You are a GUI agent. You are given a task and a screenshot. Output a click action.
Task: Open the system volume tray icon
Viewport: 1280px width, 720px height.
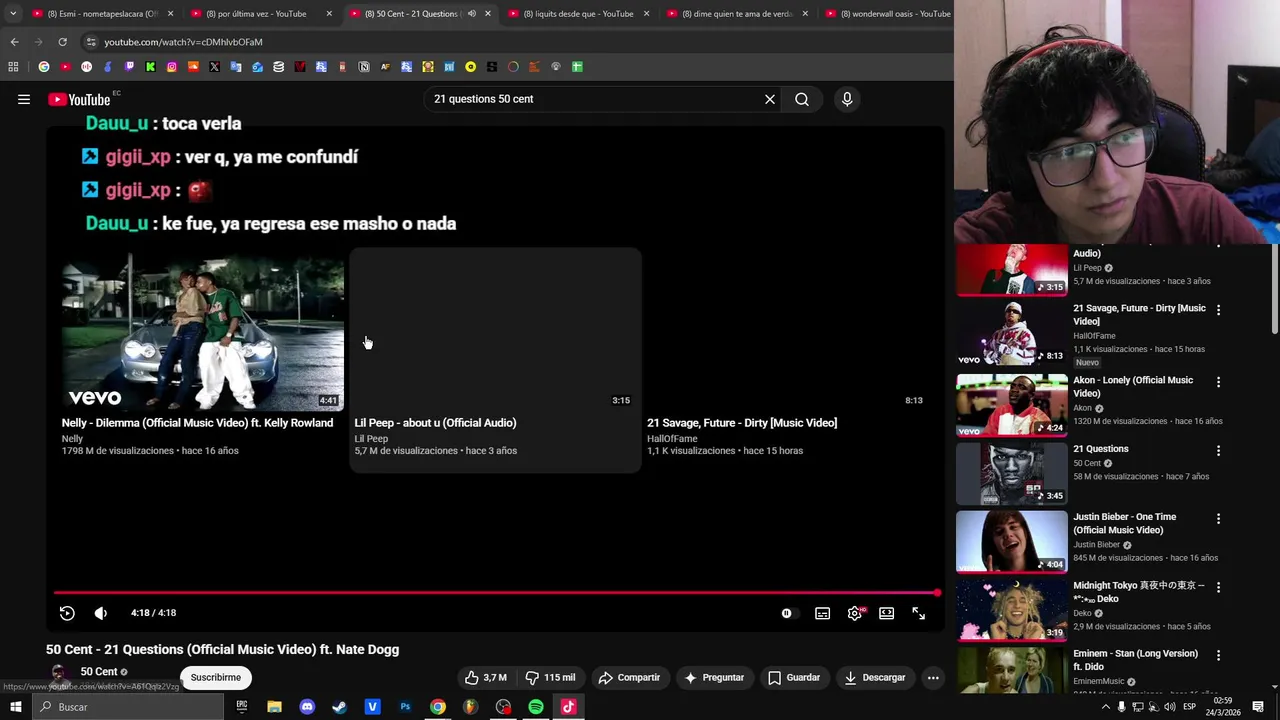[x=1170, y=707]
